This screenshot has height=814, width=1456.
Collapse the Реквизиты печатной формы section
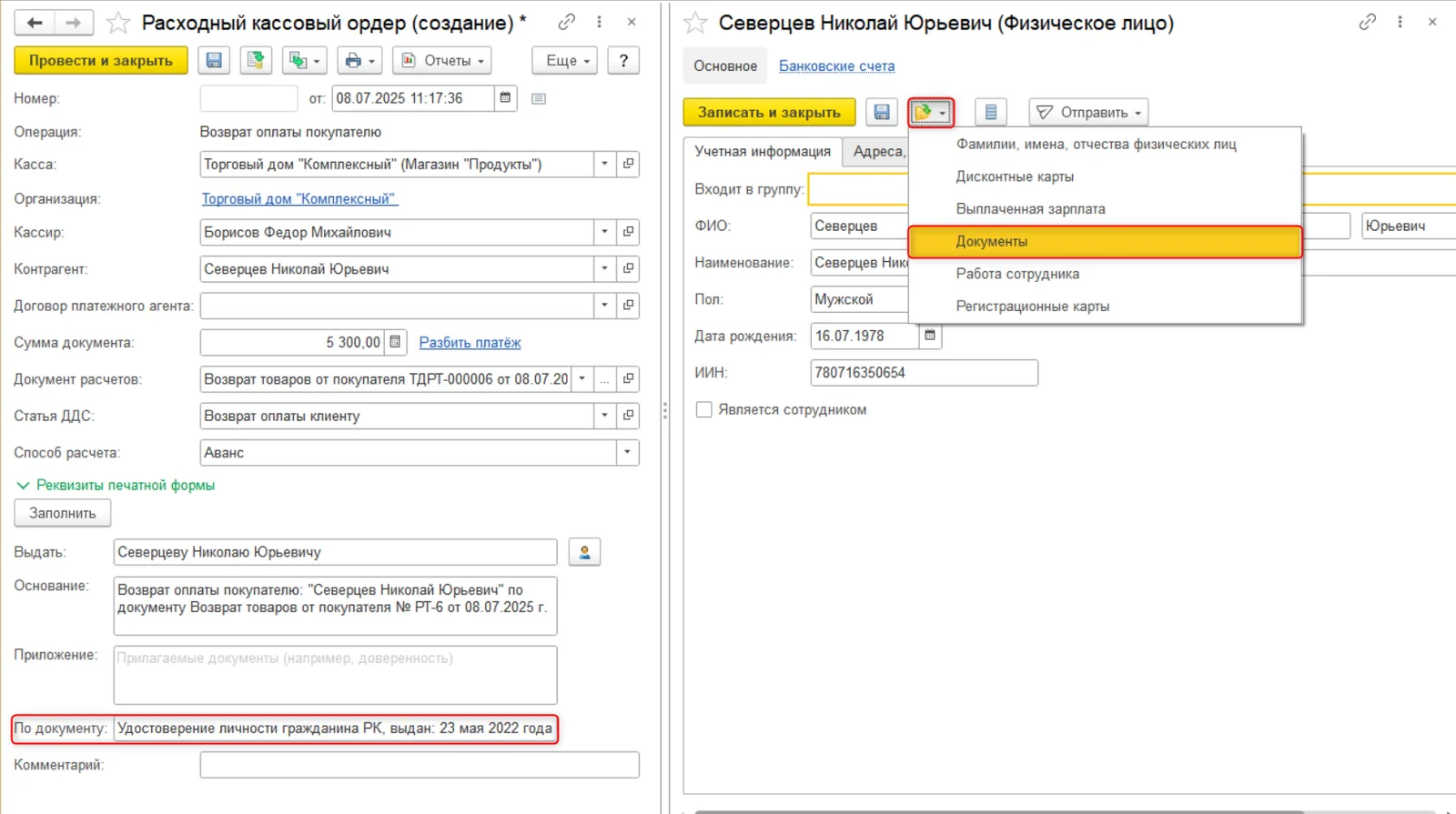tap(116, 486)
